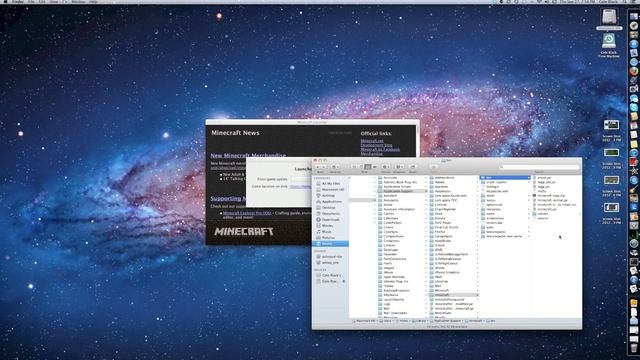Open Applications in Finder sidebar
The image size is (640, 360).
pos(332,202)
